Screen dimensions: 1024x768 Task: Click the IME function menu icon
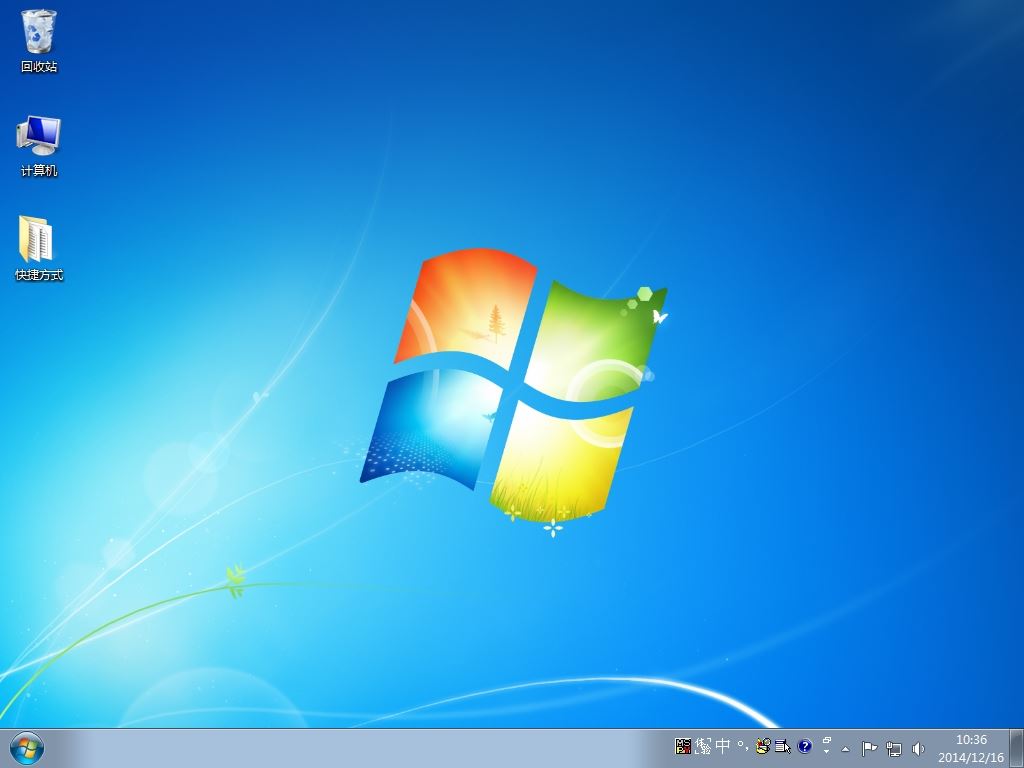[x=782, y=746]
